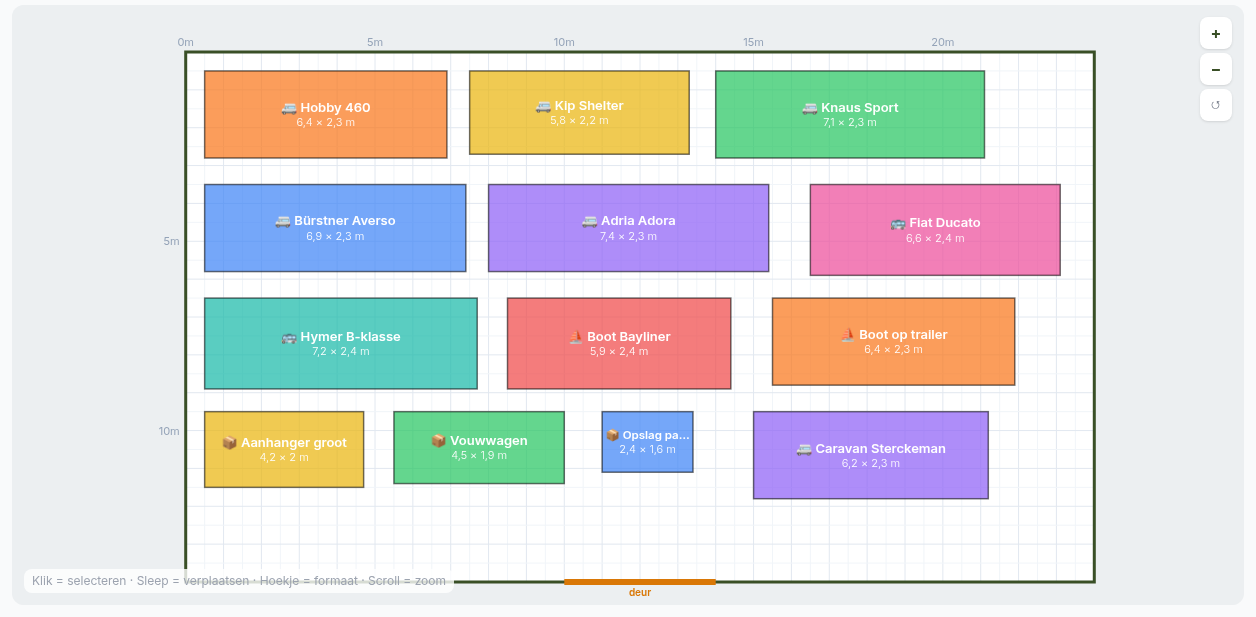Click the zoom out minus button
The height and width of the screenshot is (617, 1256).
[x=1216, y=69]
